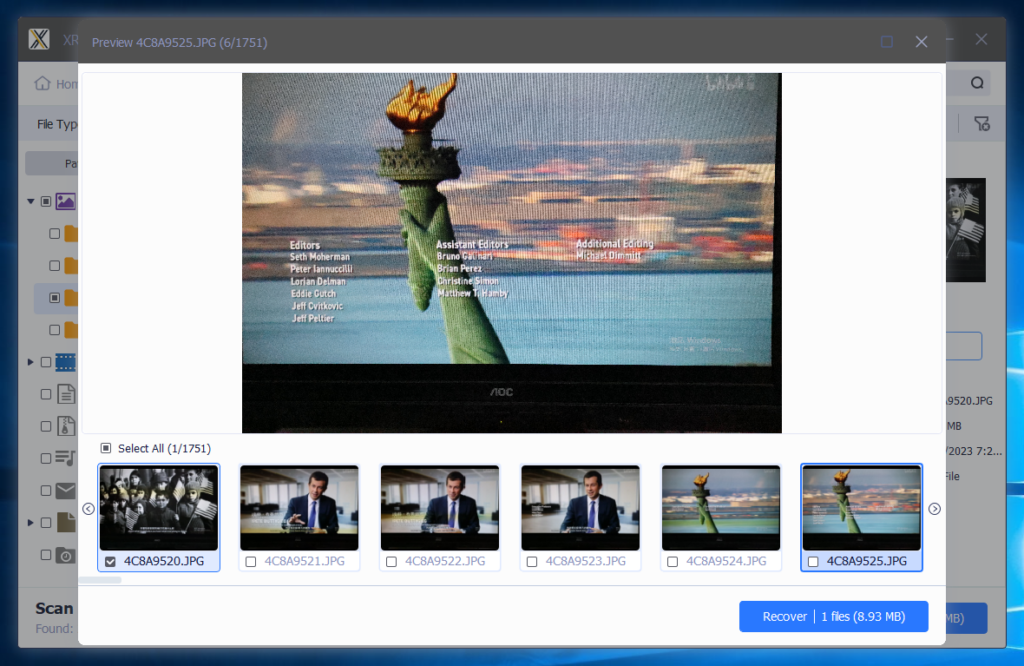Check the 4C8A9522.JPG checkbox
The image size is (1024, 666).
click(x=391, y=562)
